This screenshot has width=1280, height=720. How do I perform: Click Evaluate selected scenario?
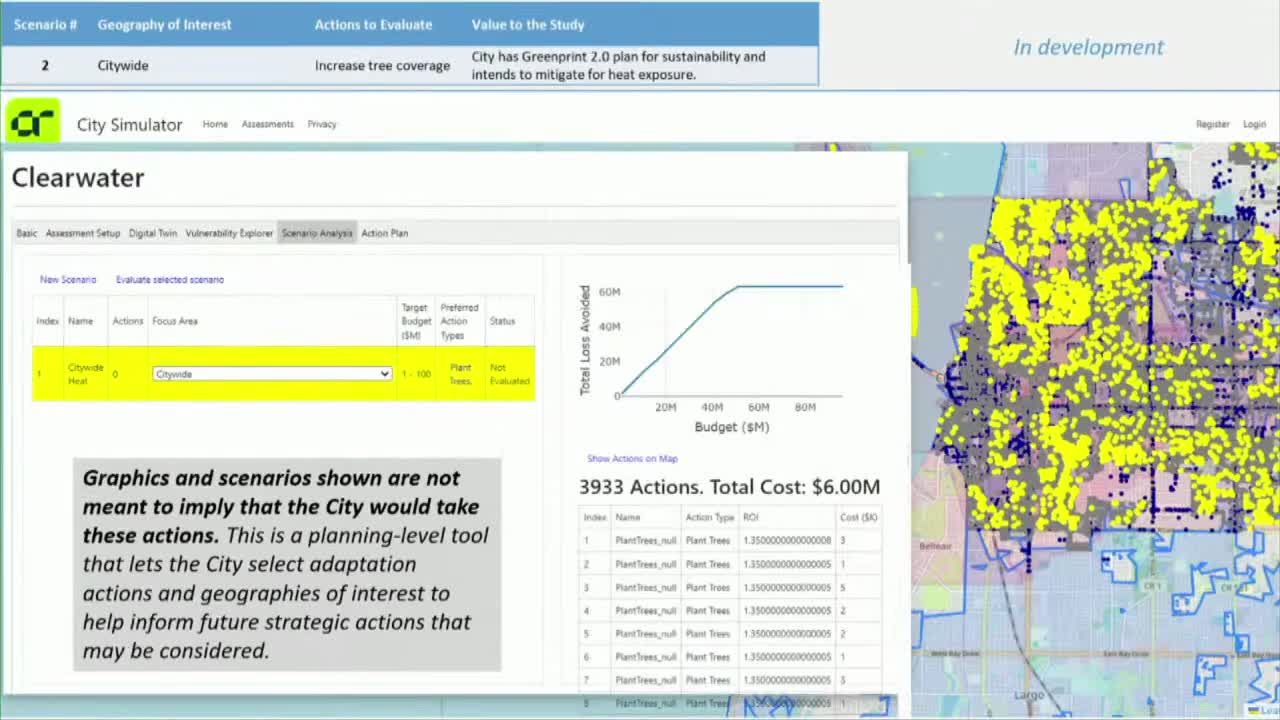click(169, 279)
